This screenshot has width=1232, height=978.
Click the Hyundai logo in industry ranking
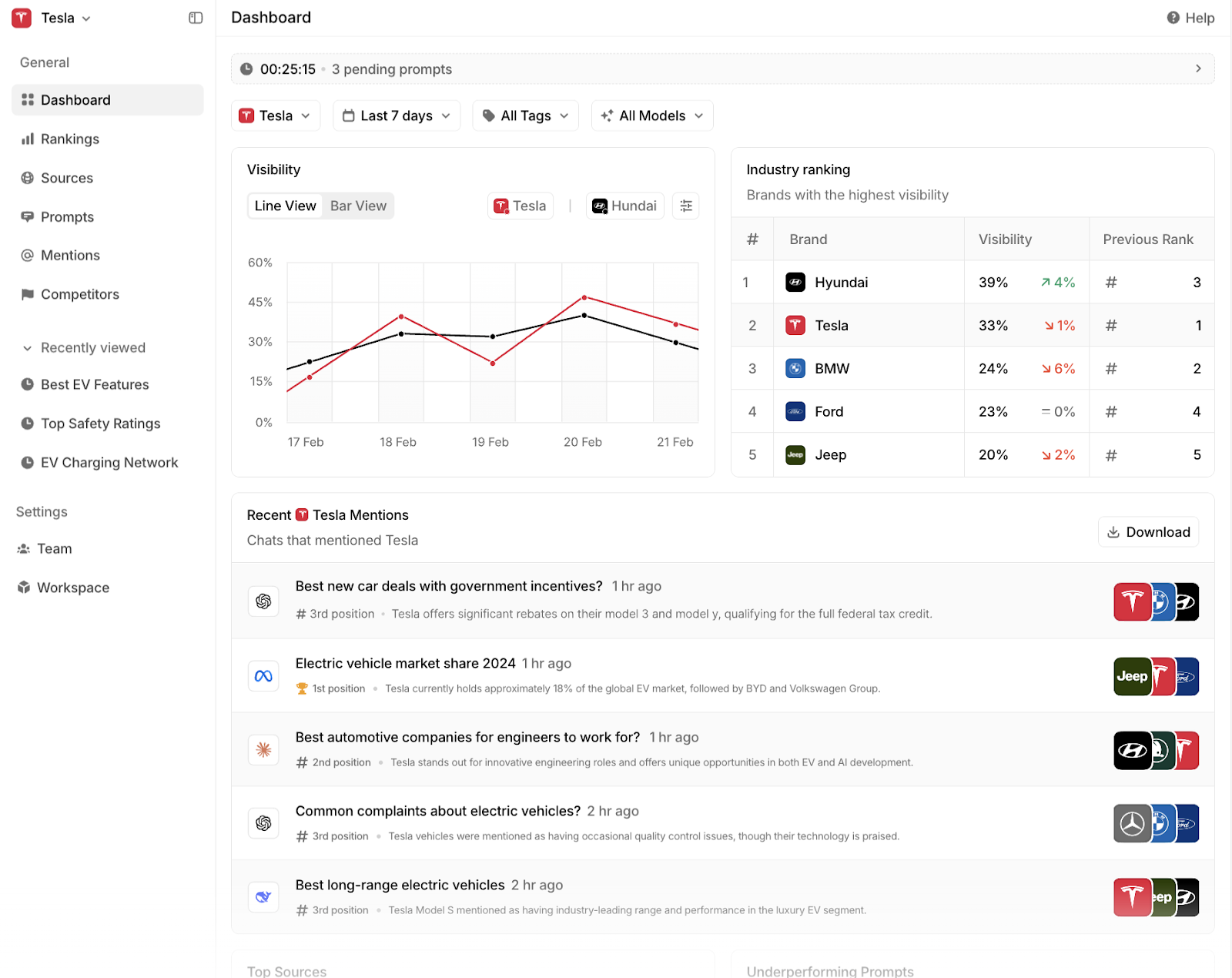click(795, 283)
